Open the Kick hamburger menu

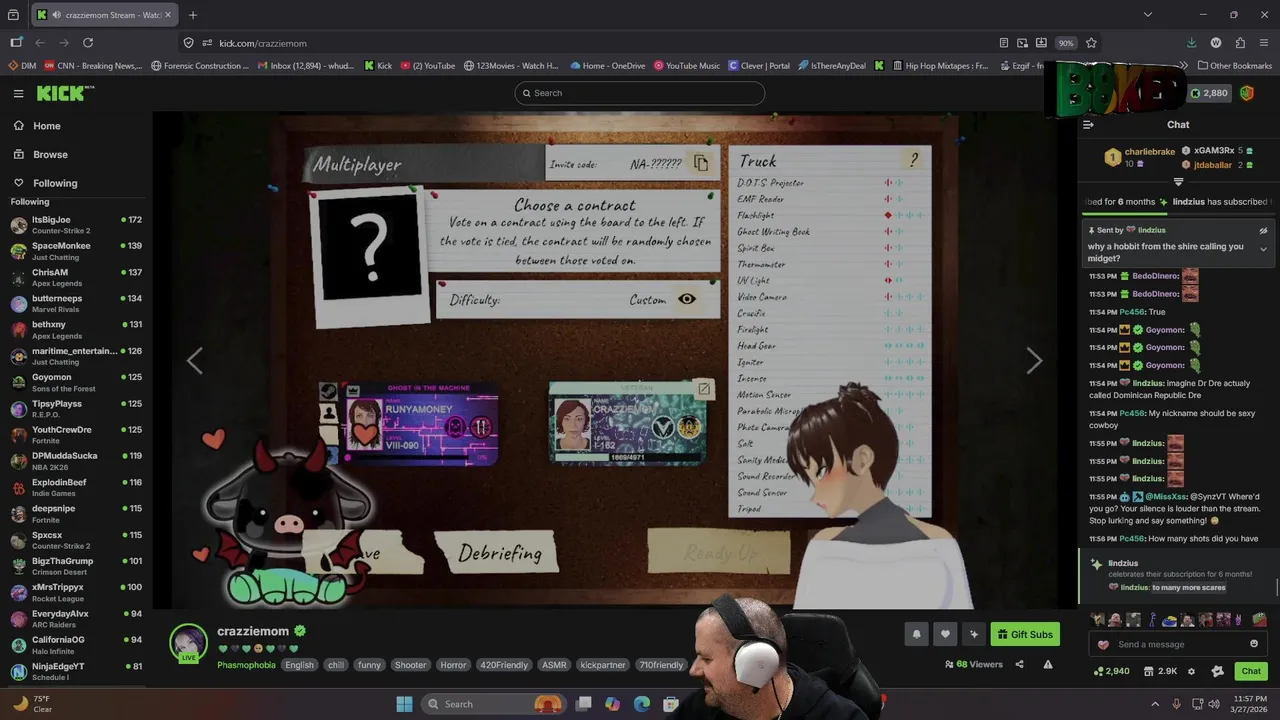click(x=18, y=93)
